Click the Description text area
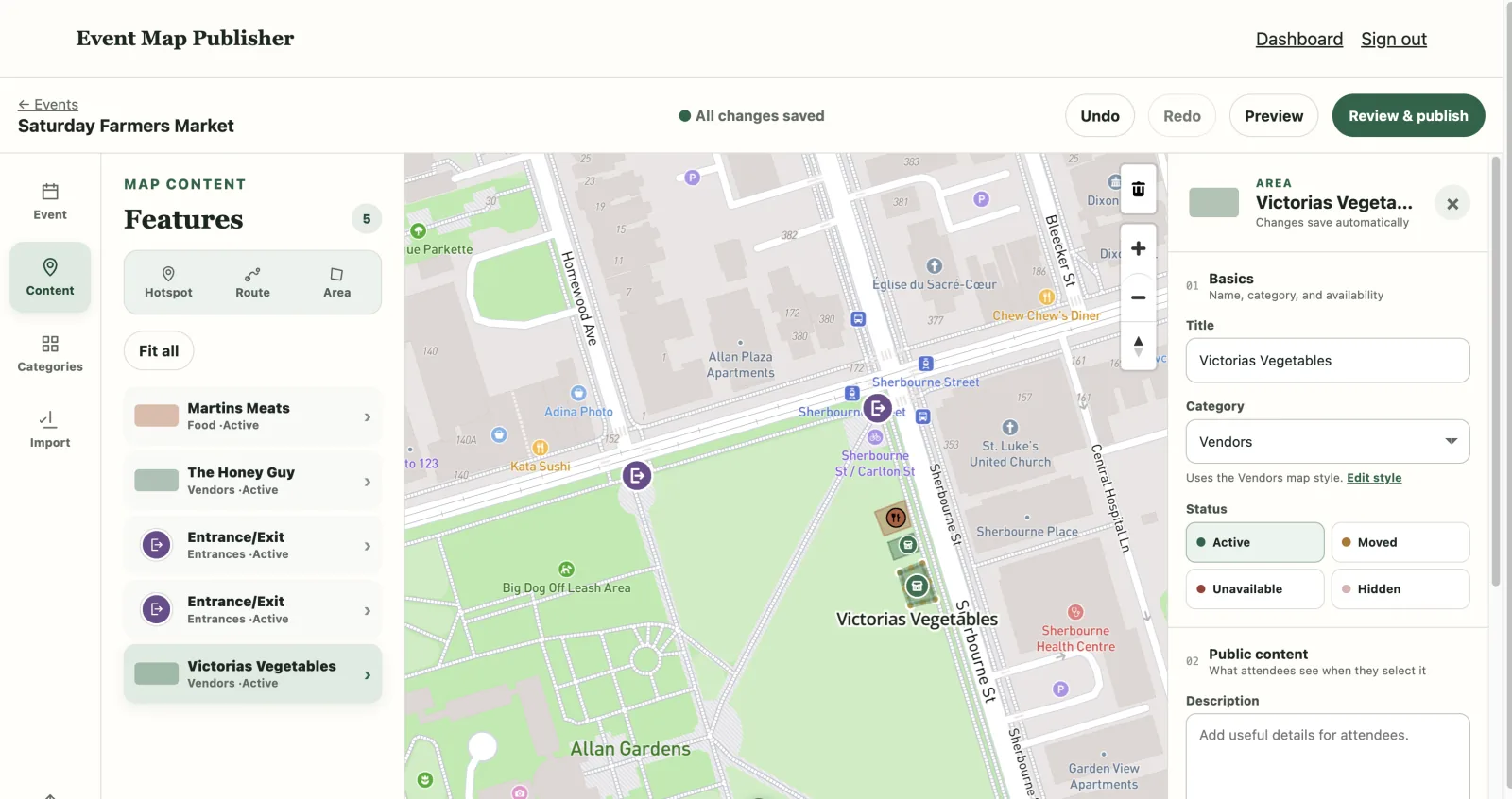Screen dimensions: 1512x799 pyautogui.click(x=1328, y=756)
